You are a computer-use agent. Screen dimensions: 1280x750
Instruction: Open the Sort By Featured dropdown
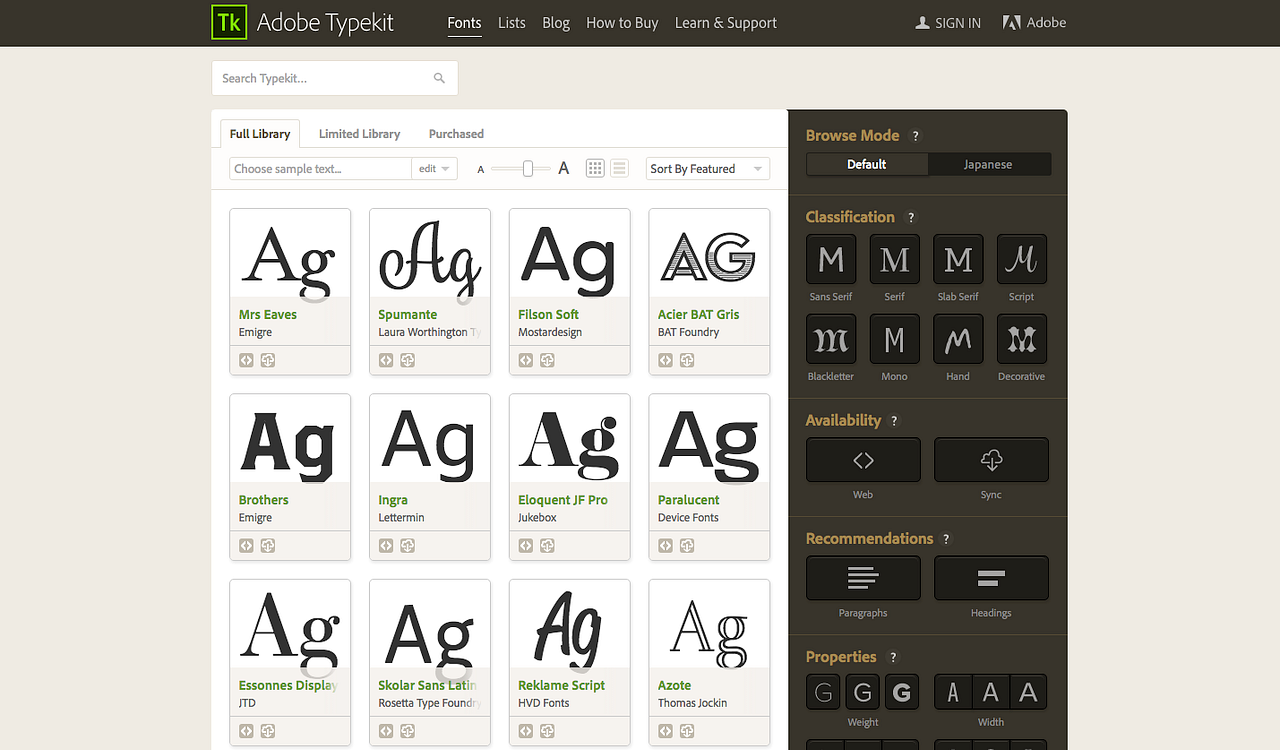707,168
